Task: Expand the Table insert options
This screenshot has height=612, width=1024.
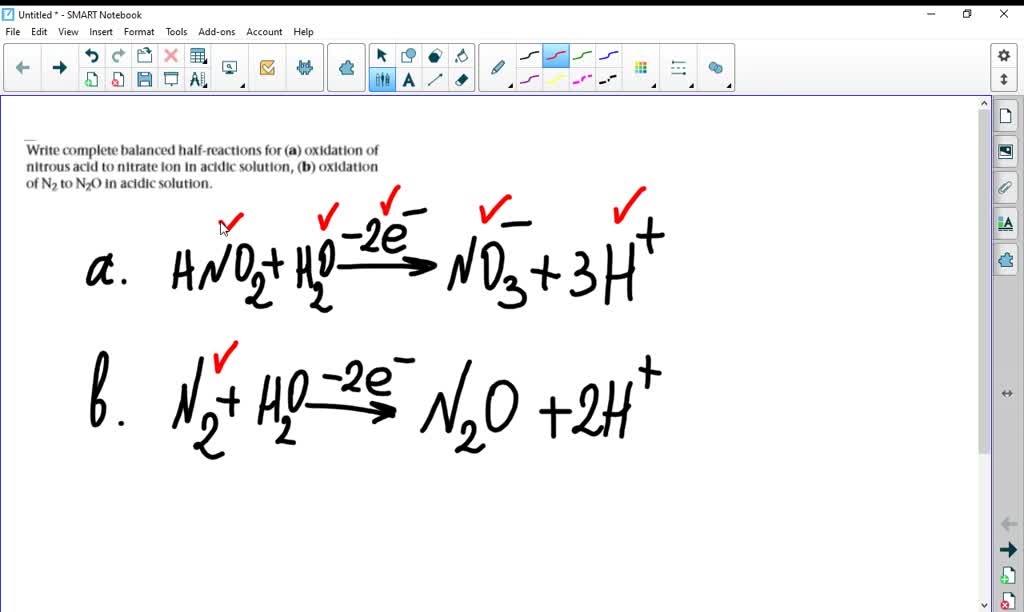Action: [204, 62]
